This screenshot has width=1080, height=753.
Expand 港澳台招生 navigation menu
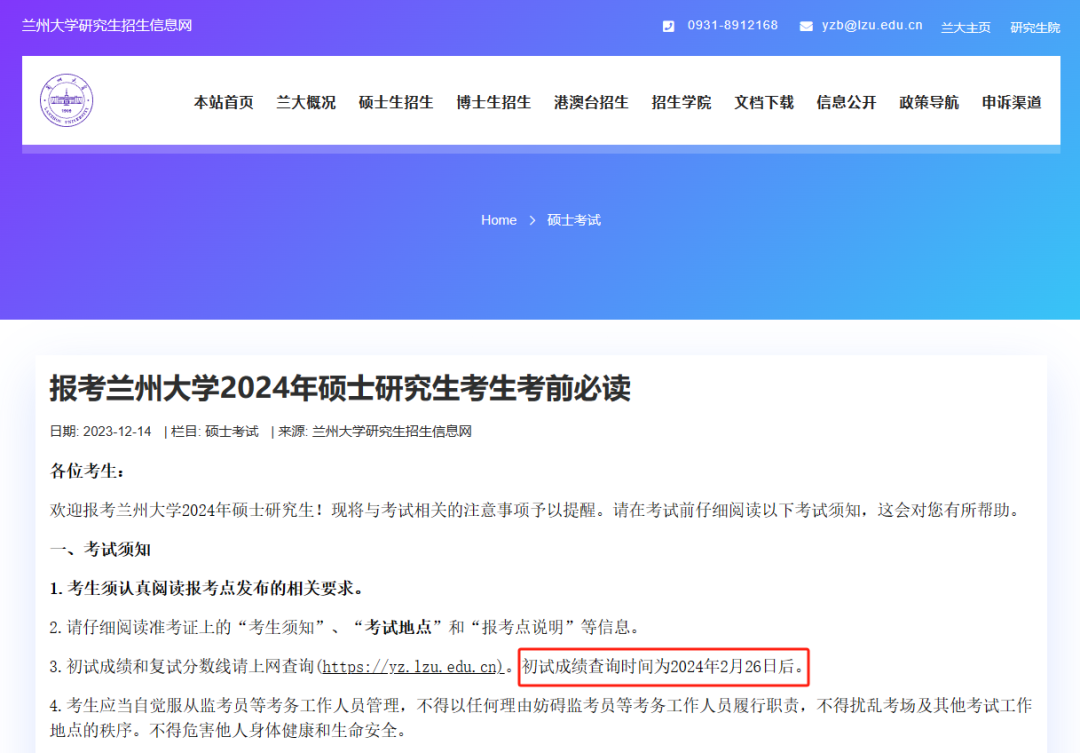coord(591,102)
